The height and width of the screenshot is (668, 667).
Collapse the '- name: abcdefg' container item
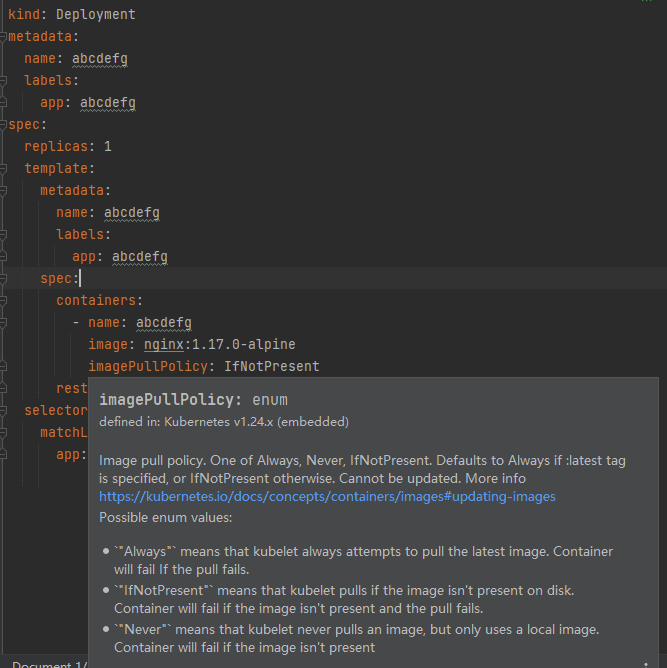(3, 322)
